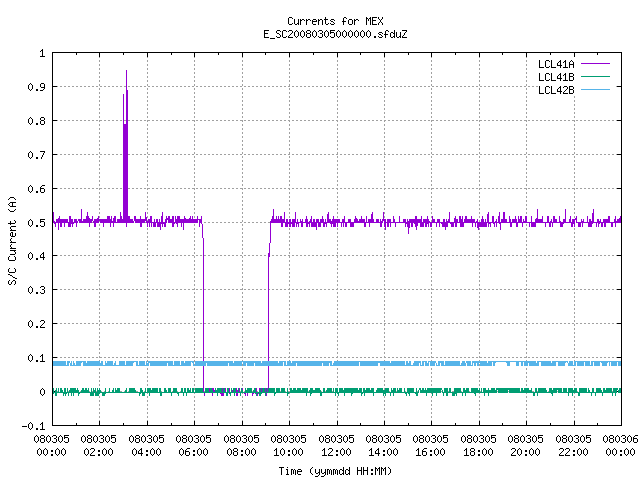Click the y-axis tick value 0.7
This screenshot has height=480, width=640.
pos(36,155)
